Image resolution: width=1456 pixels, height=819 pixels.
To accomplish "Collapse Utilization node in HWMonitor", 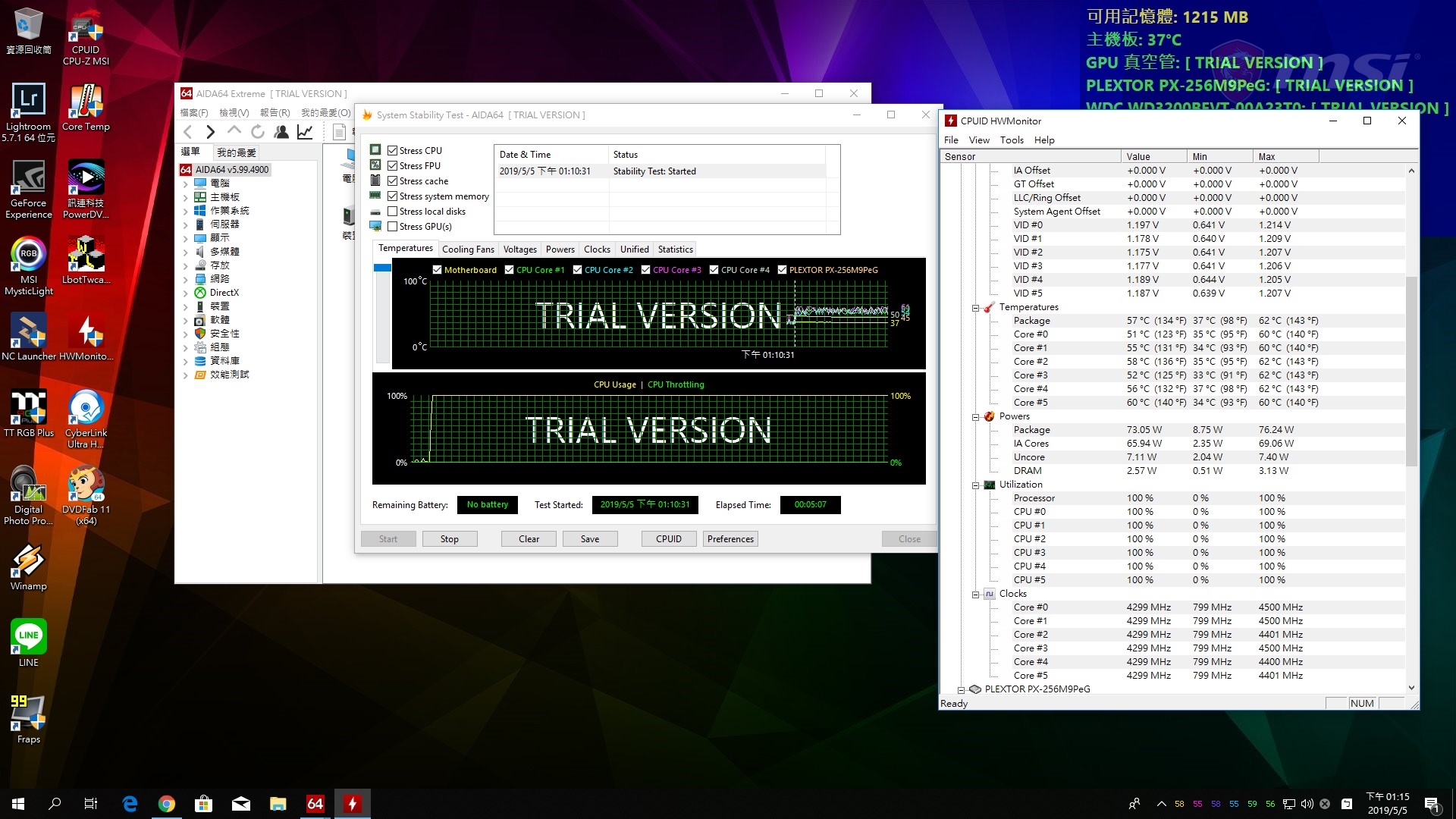I will coord(976,485).
